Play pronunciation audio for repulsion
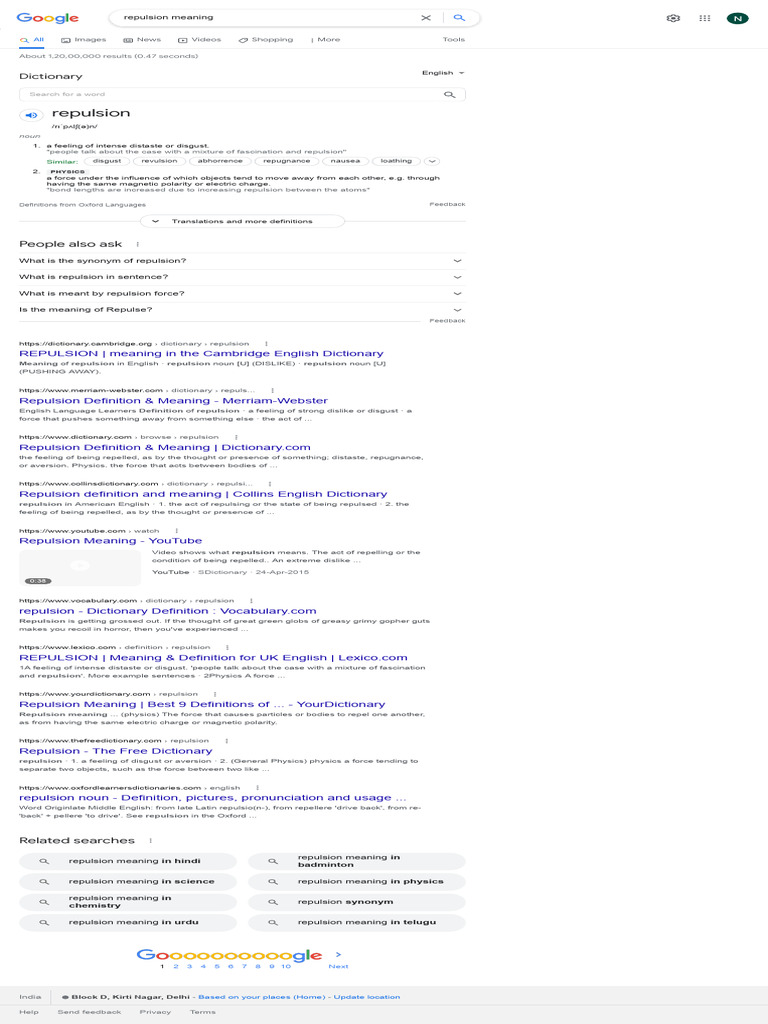This screenshot has height=1024, width=768. [31, 116]
